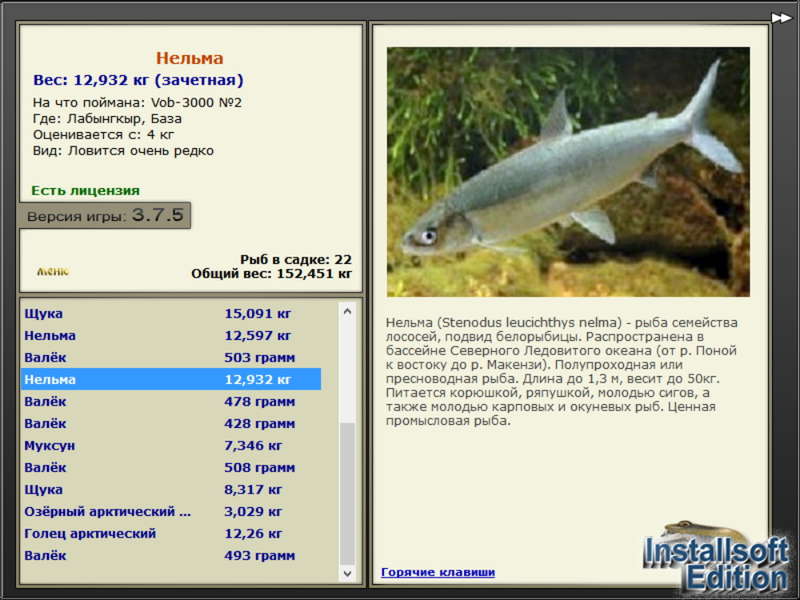The height and width of the screenshot is (600, 800).
Task: Click the На что поймана: Vob-3000 №2 line
Action: click(137, 103)
